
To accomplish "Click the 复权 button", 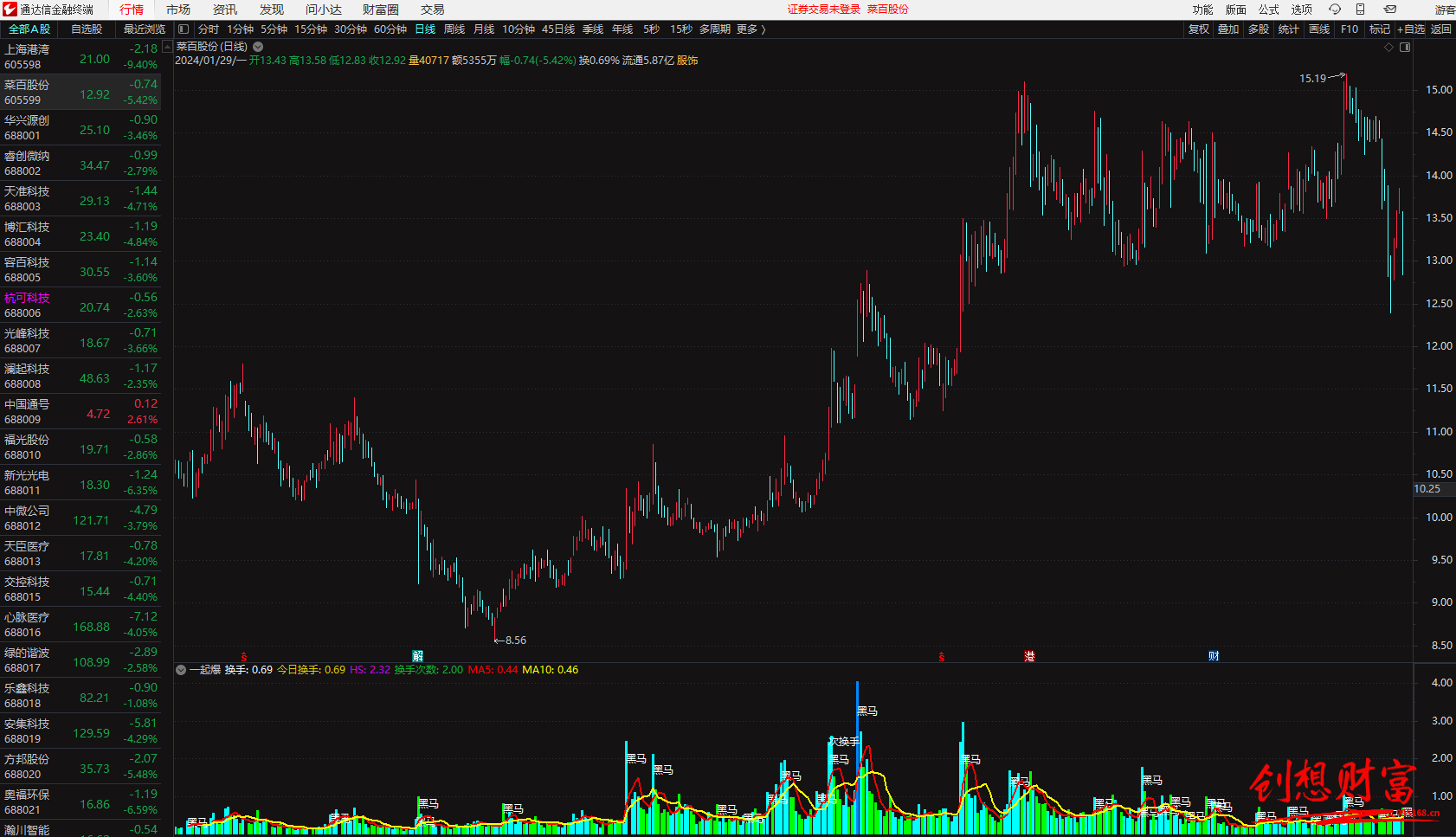I will point(1199,29).
